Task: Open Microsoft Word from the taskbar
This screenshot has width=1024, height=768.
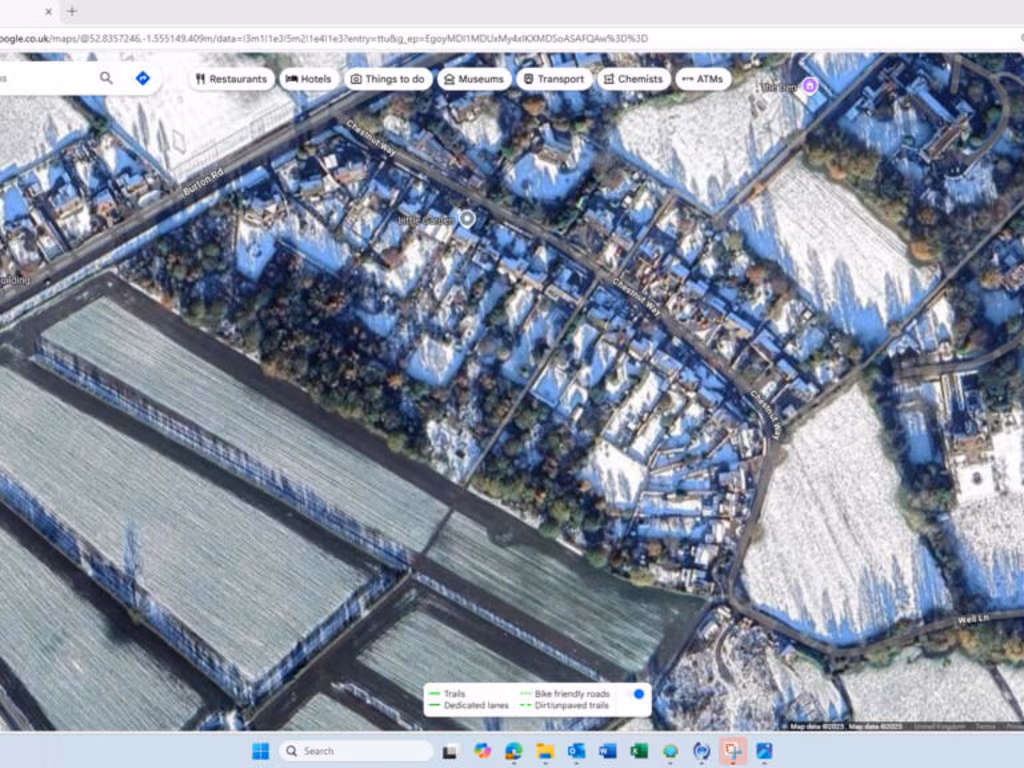Action: pyautogui.click(x=607, y=751)
